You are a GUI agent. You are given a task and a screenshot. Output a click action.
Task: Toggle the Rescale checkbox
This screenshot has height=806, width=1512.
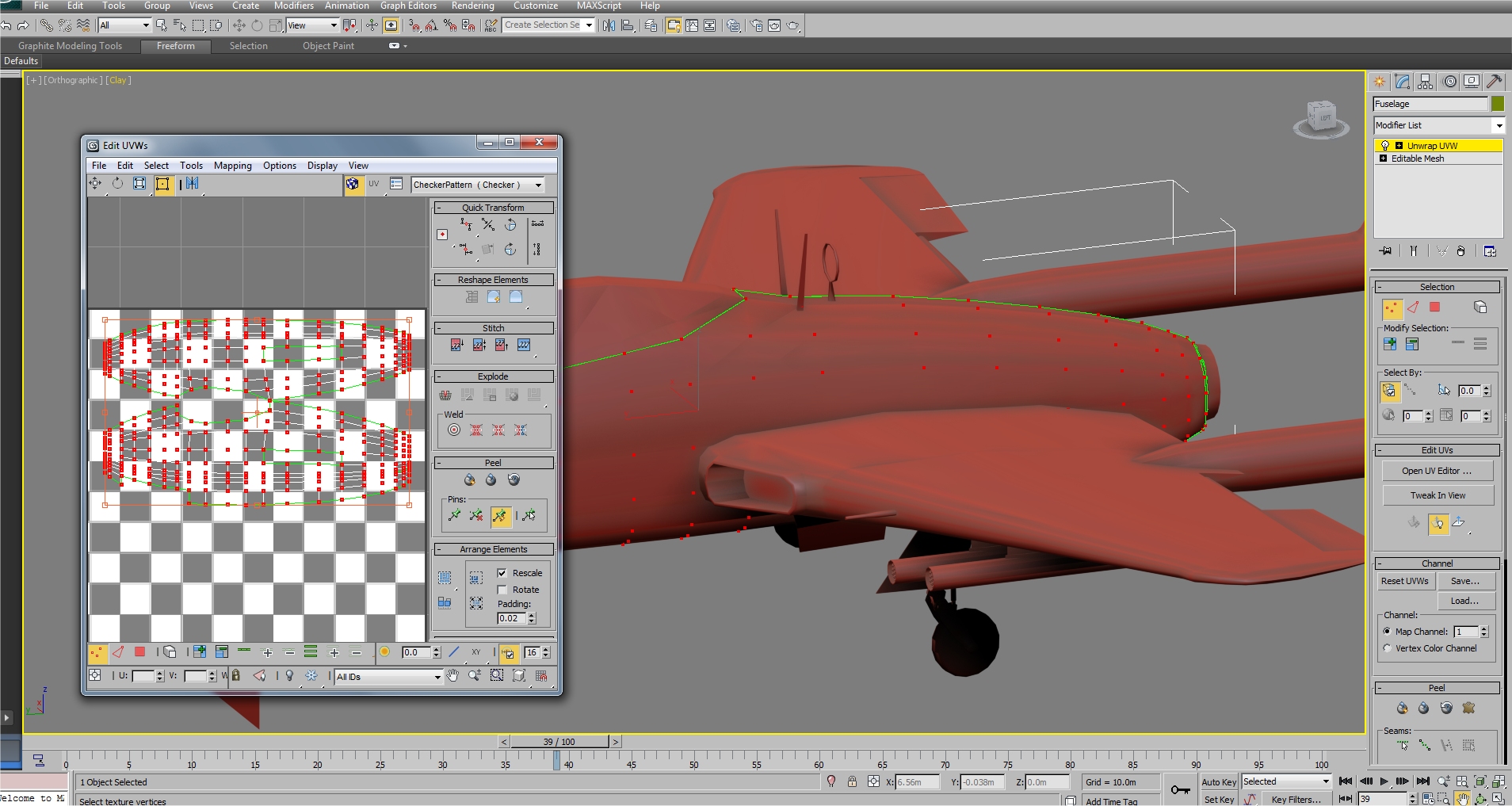pos(502,573)
